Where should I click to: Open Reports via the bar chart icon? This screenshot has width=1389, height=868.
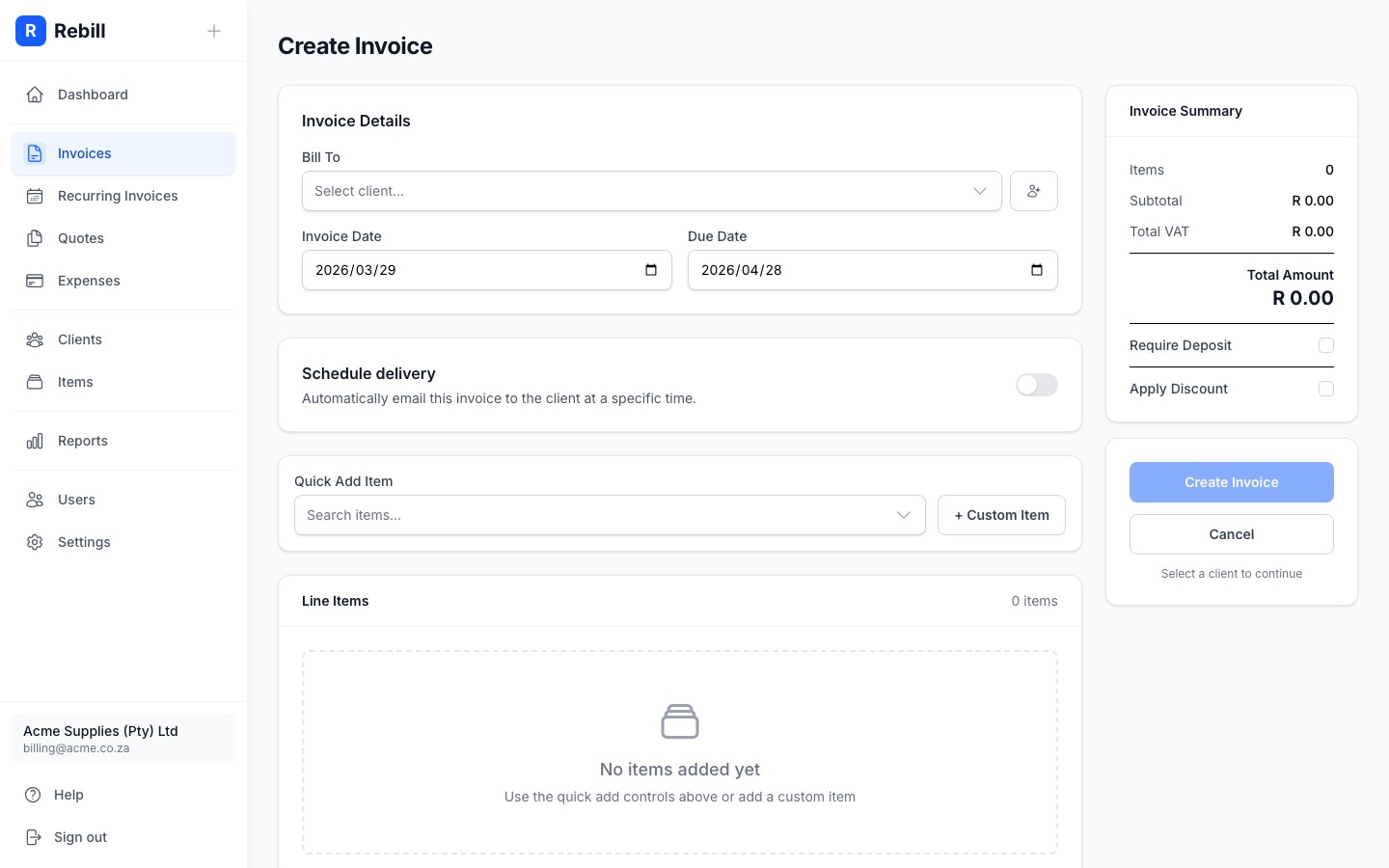35,441
